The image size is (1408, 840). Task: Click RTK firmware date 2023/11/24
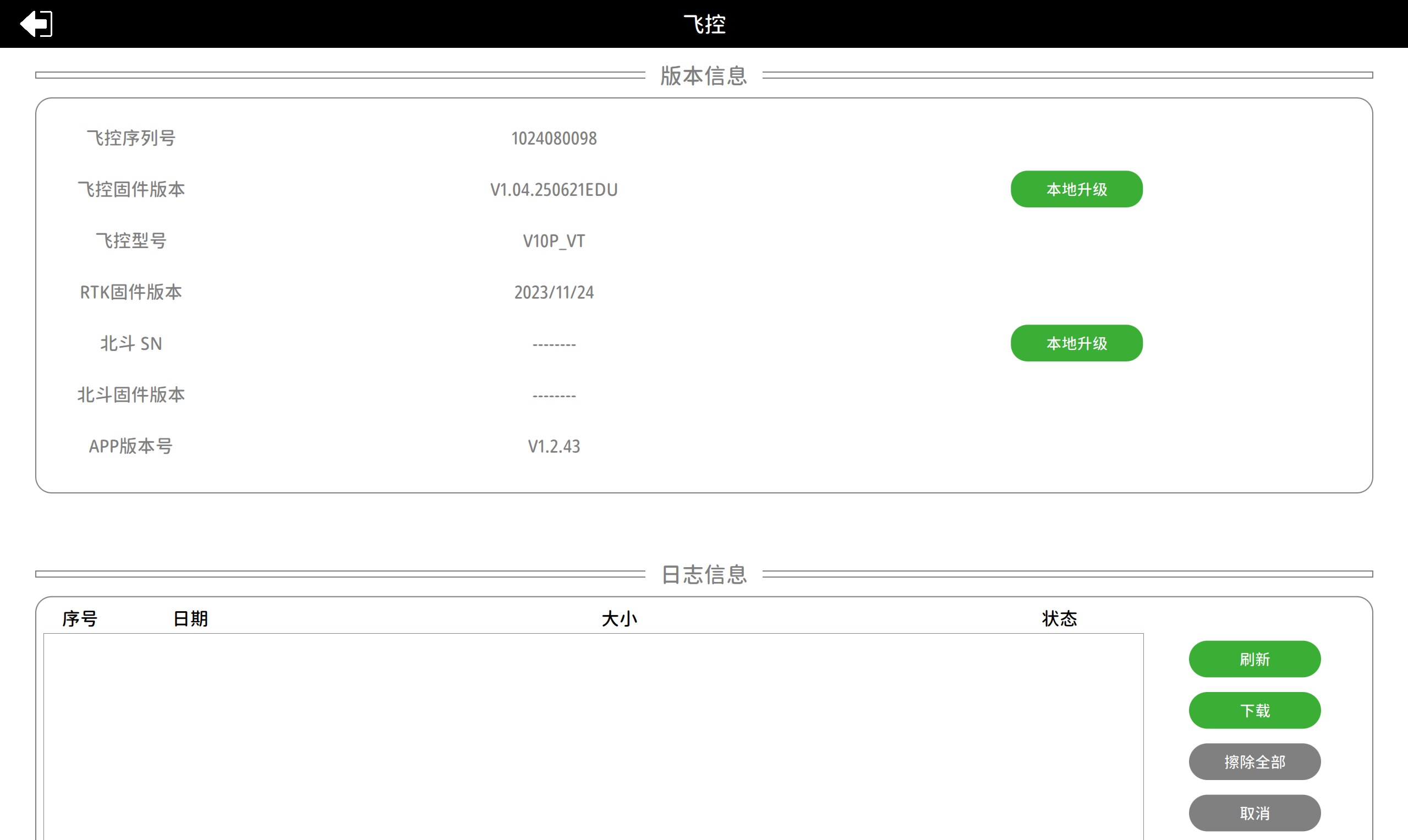[554, 293]
